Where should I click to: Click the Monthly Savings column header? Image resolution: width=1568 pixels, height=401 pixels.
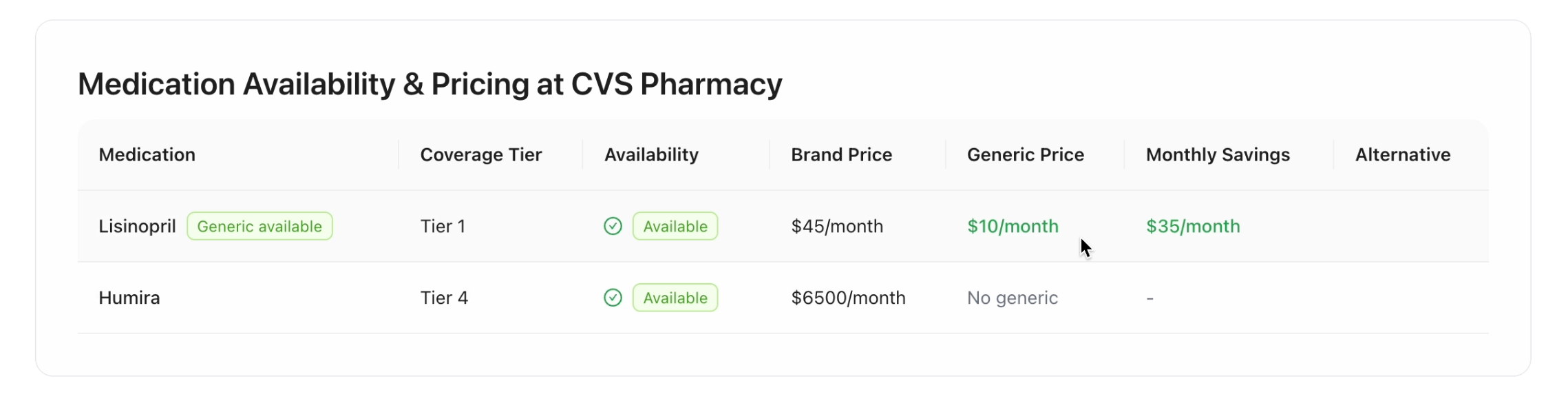tap(1218, 154)
